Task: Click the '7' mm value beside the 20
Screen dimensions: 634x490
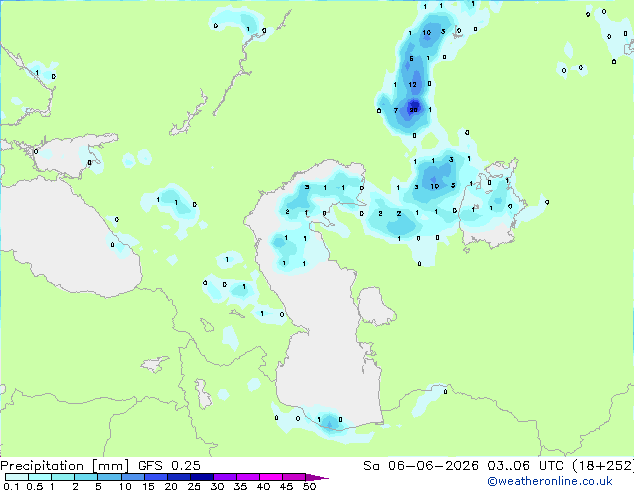Action: pos(396,110)
